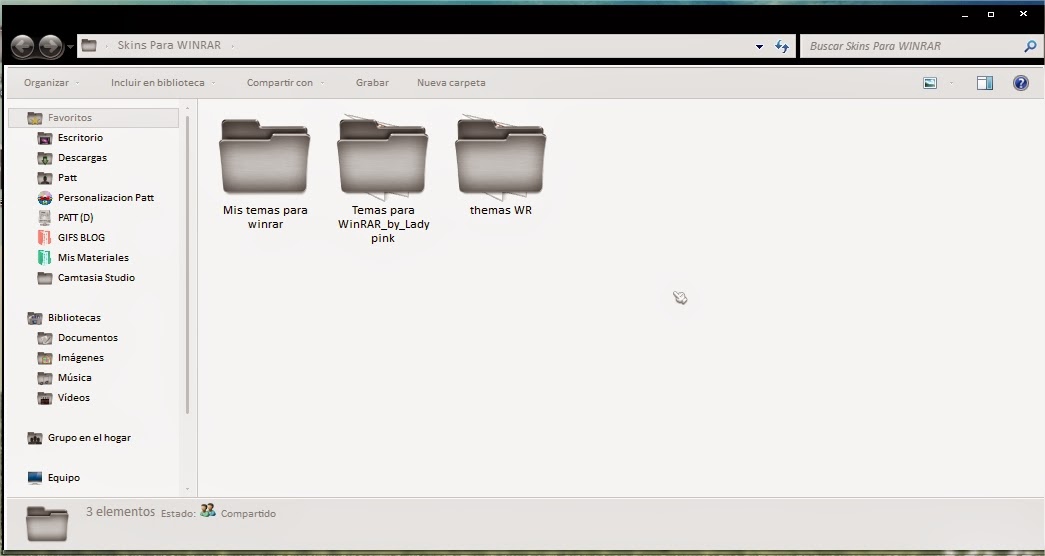
Task: Click the Patt user icon
Action: 45,178
